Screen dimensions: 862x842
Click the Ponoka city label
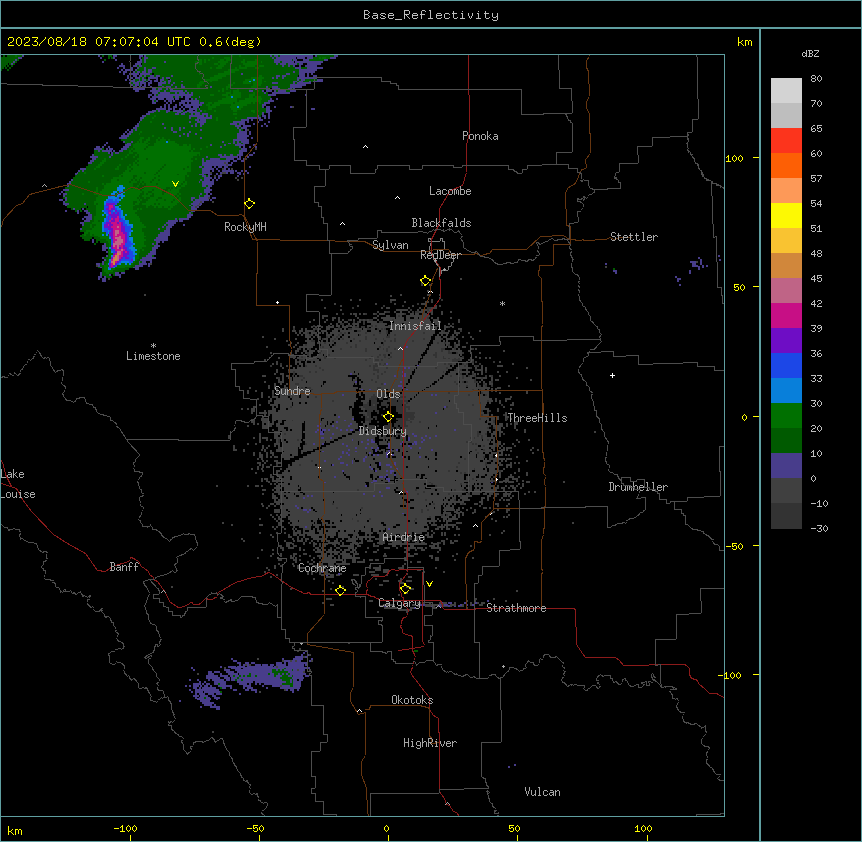[480, 136]
